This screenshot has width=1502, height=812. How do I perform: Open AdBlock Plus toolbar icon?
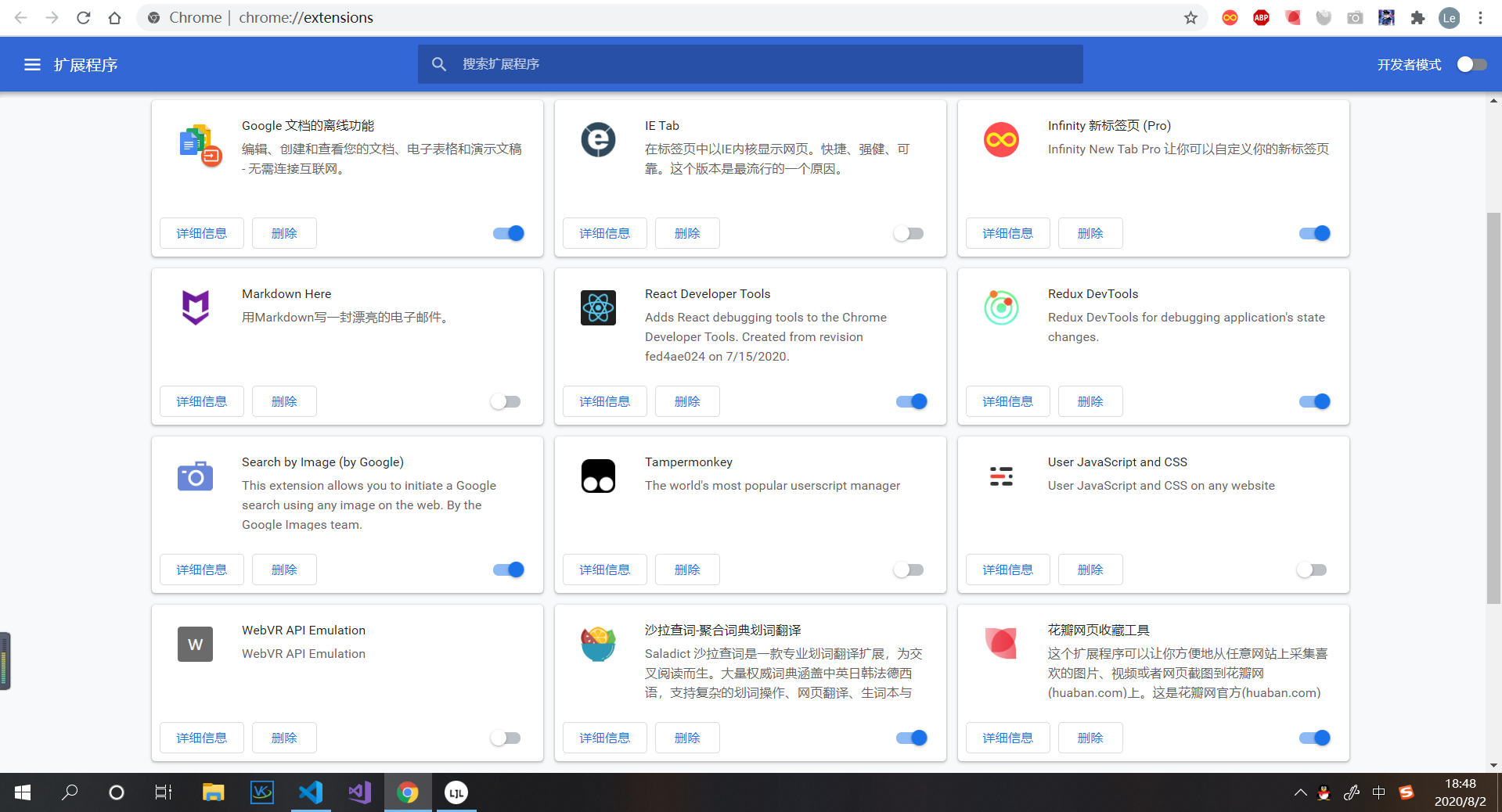tap(1261, 17)
